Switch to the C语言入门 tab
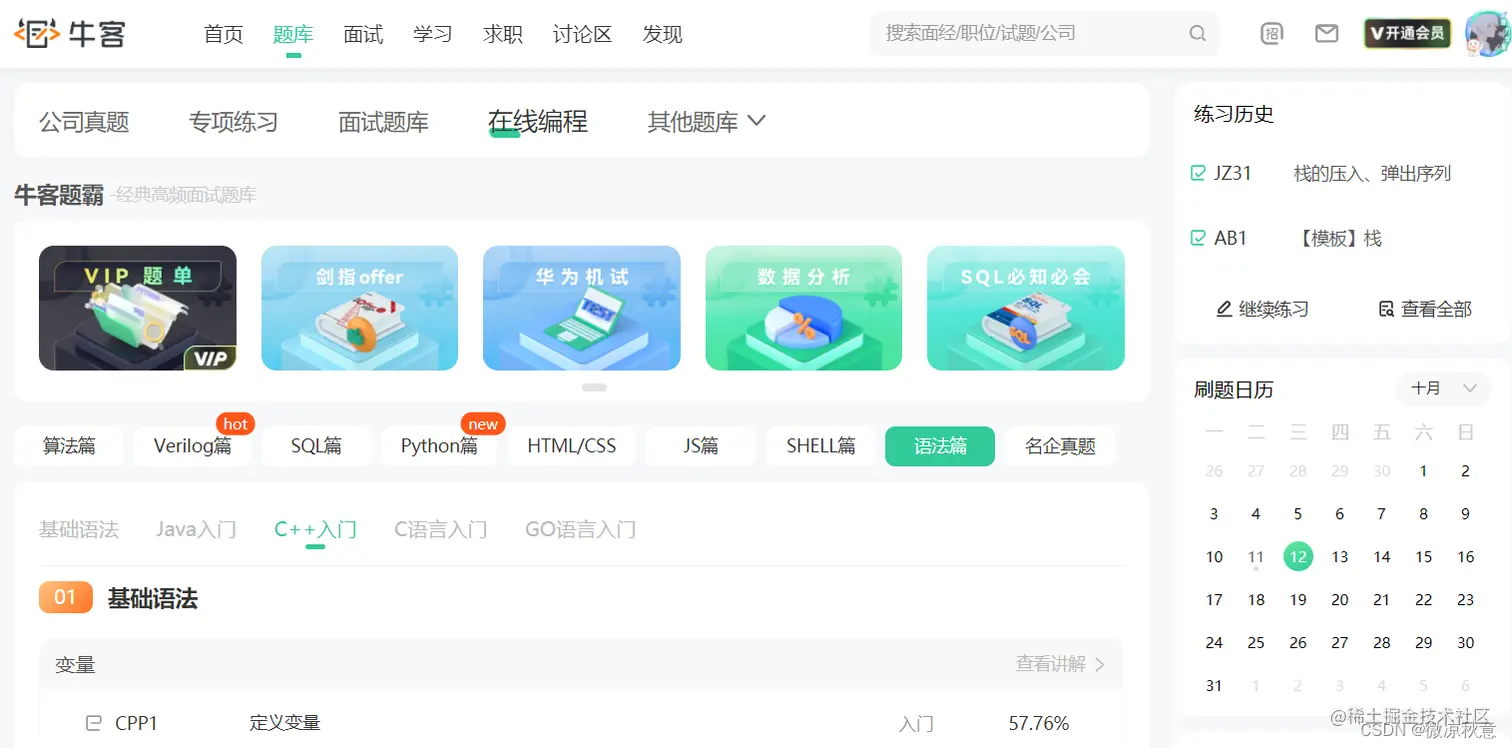The height and width of the screenshot is (748, 1512). (x=440, y=529)
